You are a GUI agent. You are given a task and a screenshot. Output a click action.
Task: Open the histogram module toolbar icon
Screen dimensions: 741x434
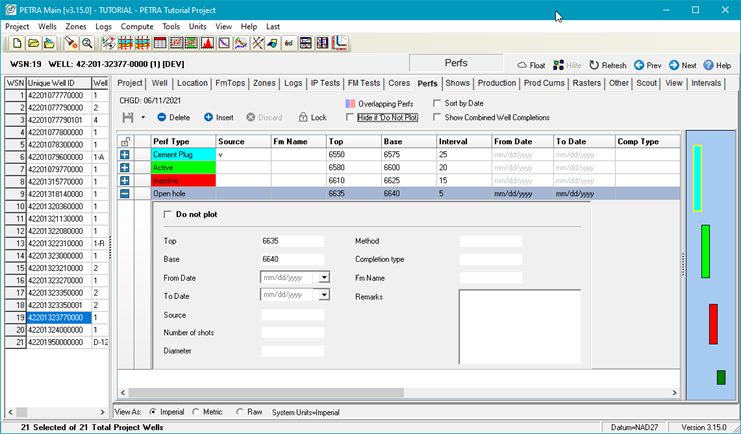point(208,43)
